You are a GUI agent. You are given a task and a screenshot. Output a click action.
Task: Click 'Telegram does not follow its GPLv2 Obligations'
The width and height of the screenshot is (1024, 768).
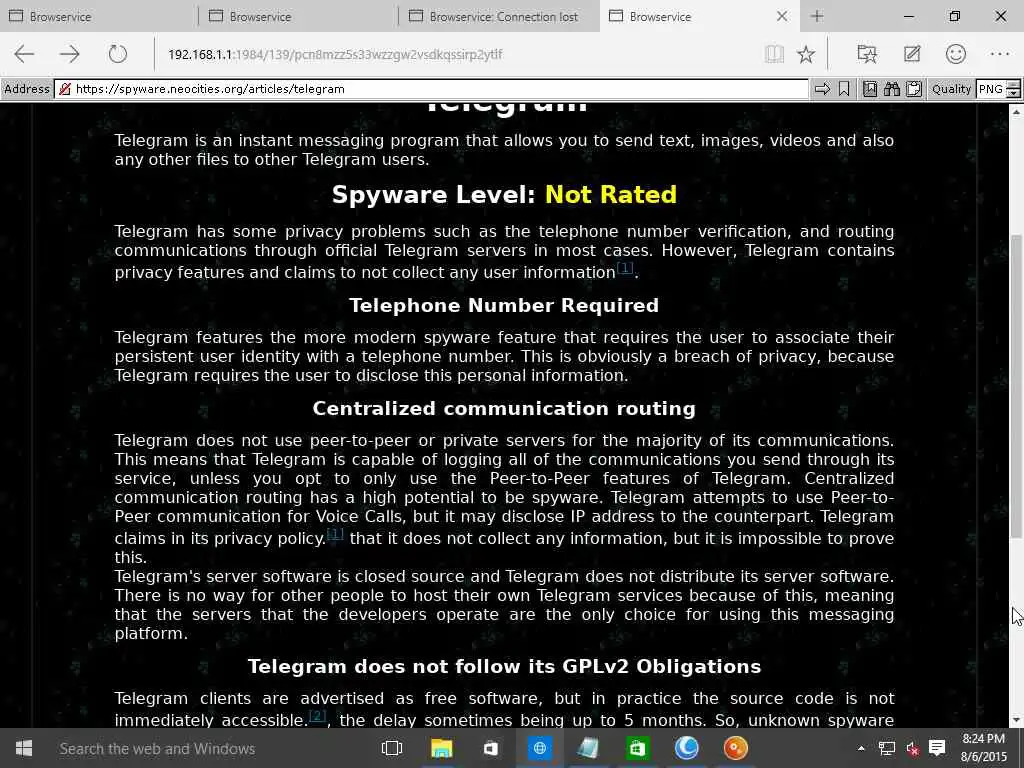pyautogui.click(x=504, y=666)
